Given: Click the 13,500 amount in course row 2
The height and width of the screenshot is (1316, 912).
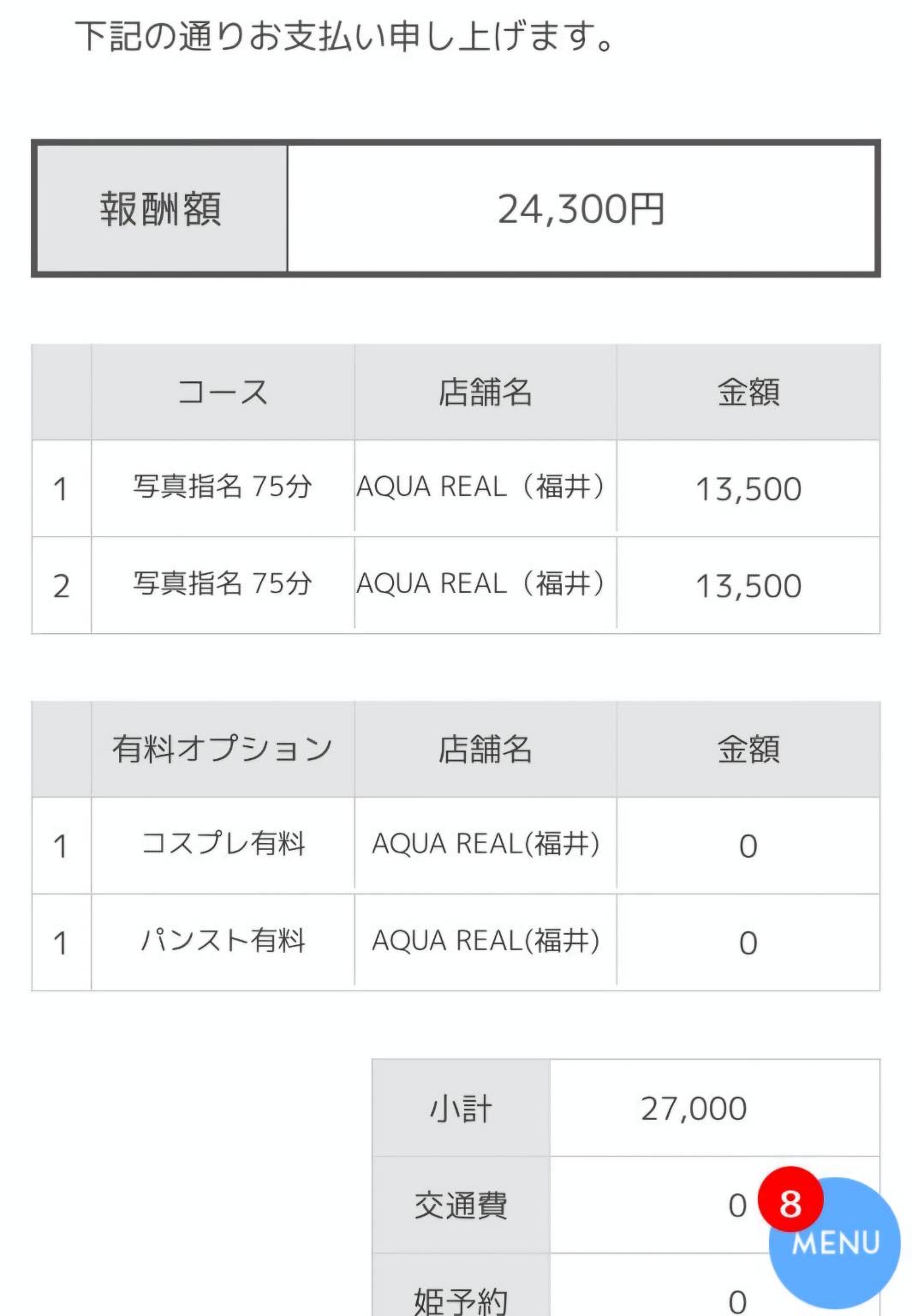Looking at the screenshot, I should coord(748,586).
